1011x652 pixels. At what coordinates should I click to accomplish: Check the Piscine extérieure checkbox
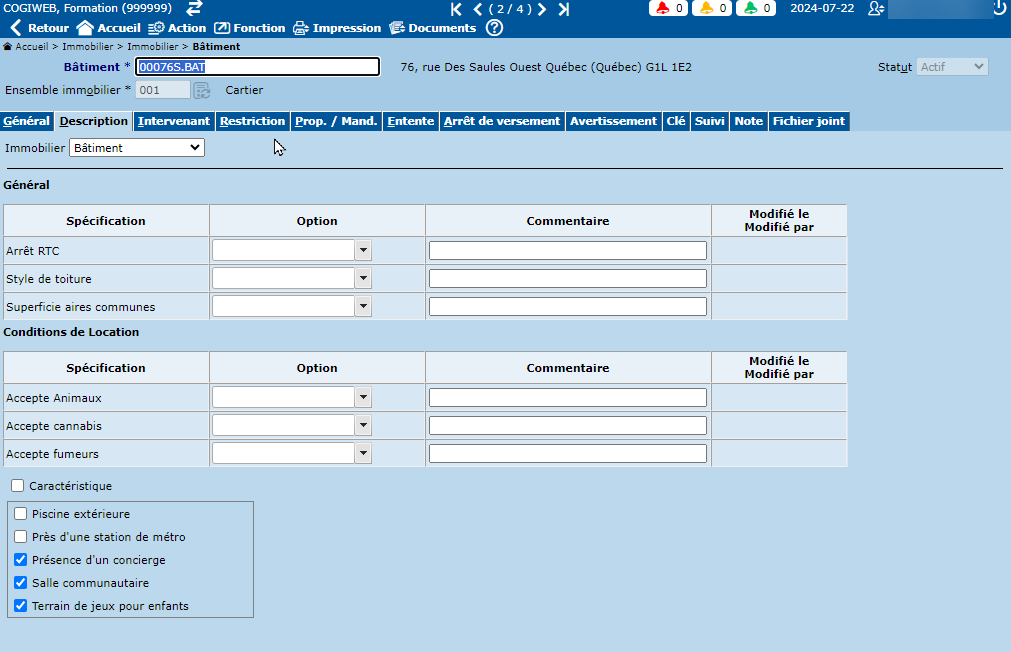pyautogui.click(x=21, y=514)
